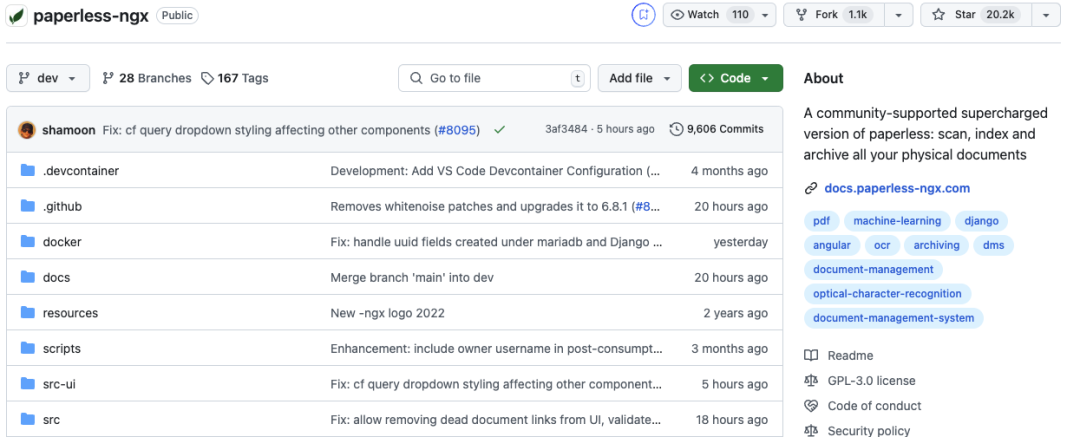Click the folder icon for src-ui
Image resolution: width=1080 pixels, height=437 pixels.
point(28,384)
